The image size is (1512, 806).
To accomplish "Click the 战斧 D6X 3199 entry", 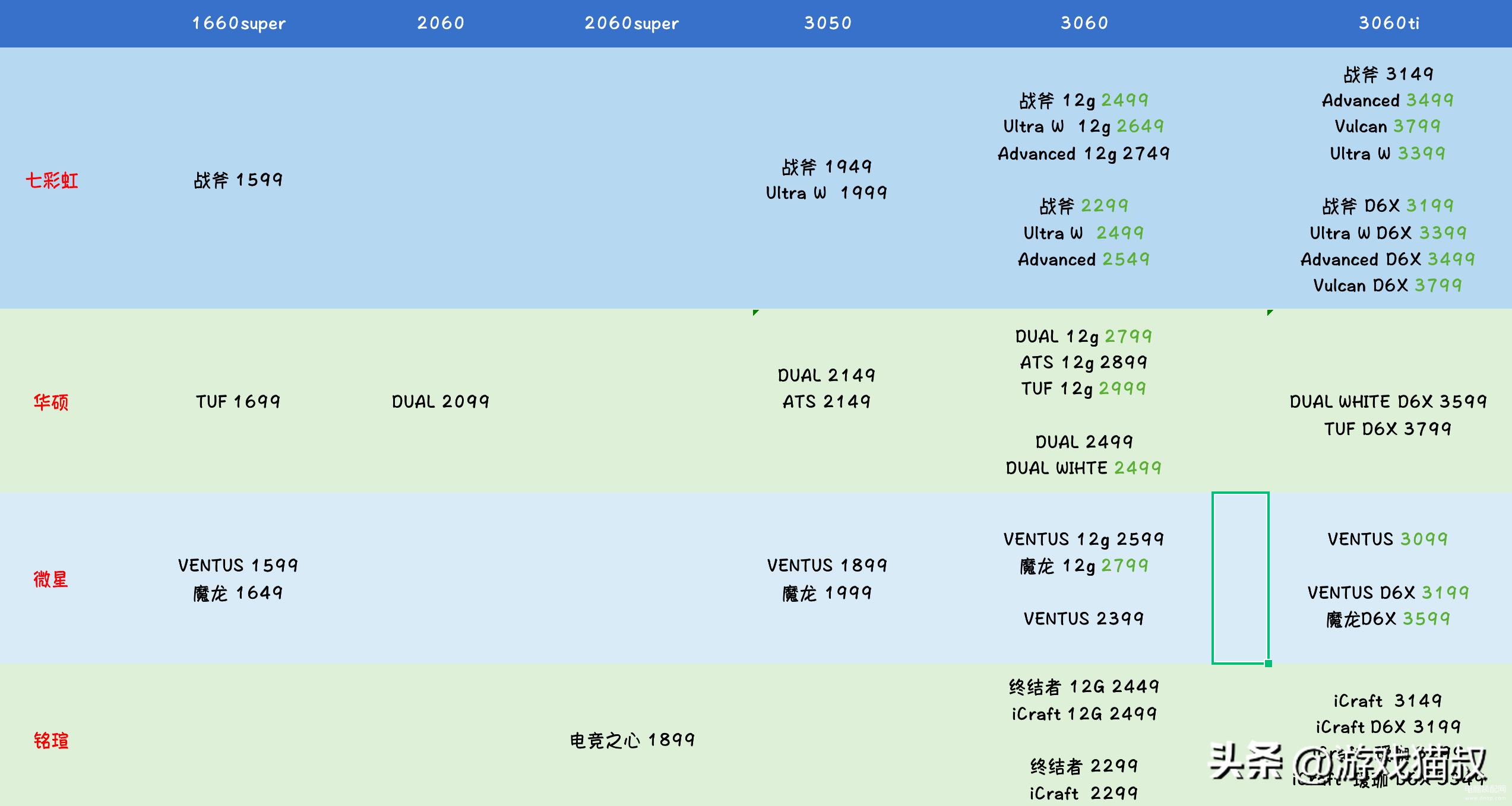I will [1388, 206].
